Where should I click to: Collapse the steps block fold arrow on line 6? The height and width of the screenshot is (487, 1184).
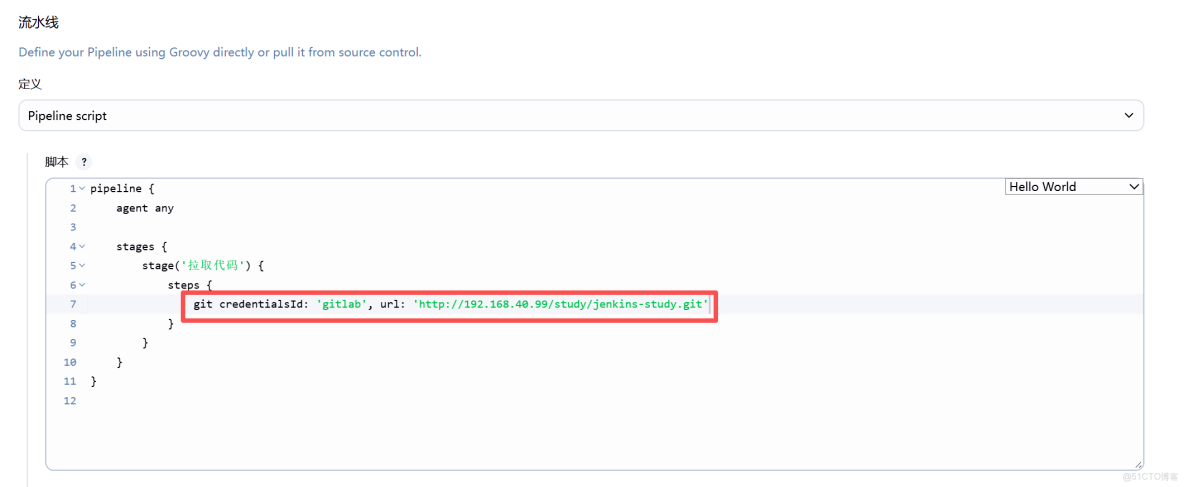pyautogui.click(x=82, y=285)
